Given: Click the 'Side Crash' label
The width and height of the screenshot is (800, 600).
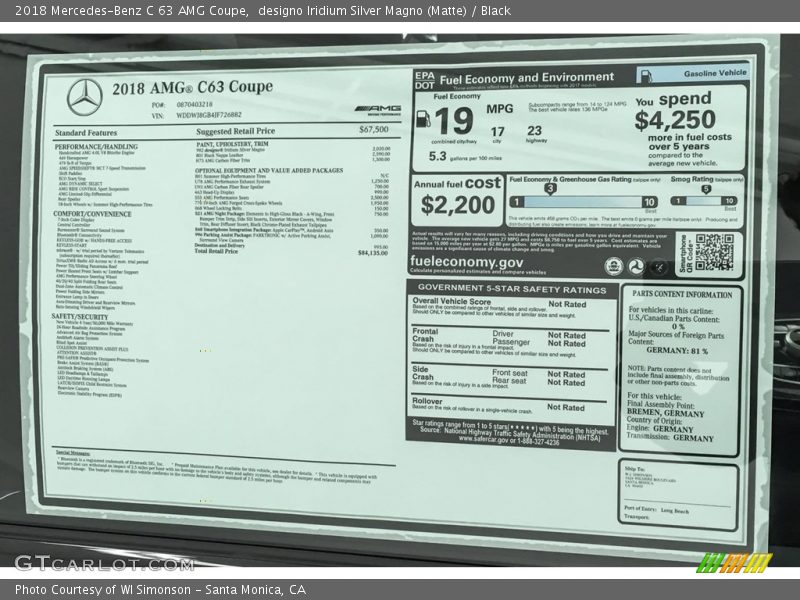Looking at the screenshot, I should tap(423, 373).
